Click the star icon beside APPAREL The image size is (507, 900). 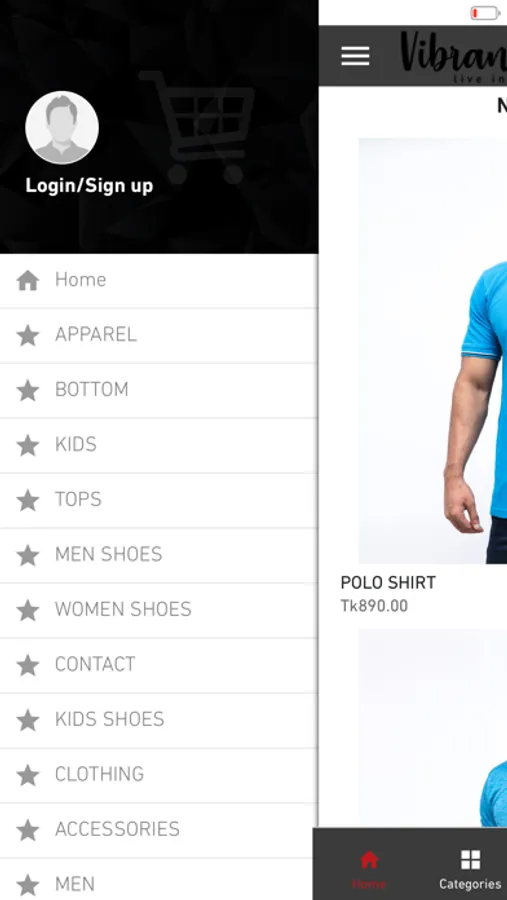coord(28,335)
